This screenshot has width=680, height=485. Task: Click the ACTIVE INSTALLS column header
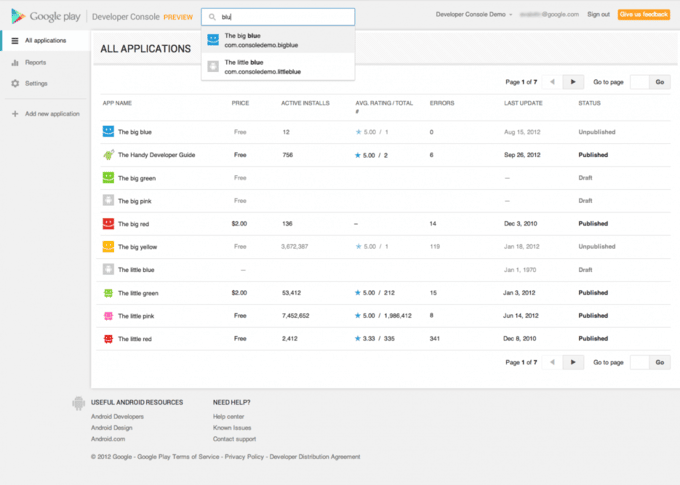(x=305, y=103)
